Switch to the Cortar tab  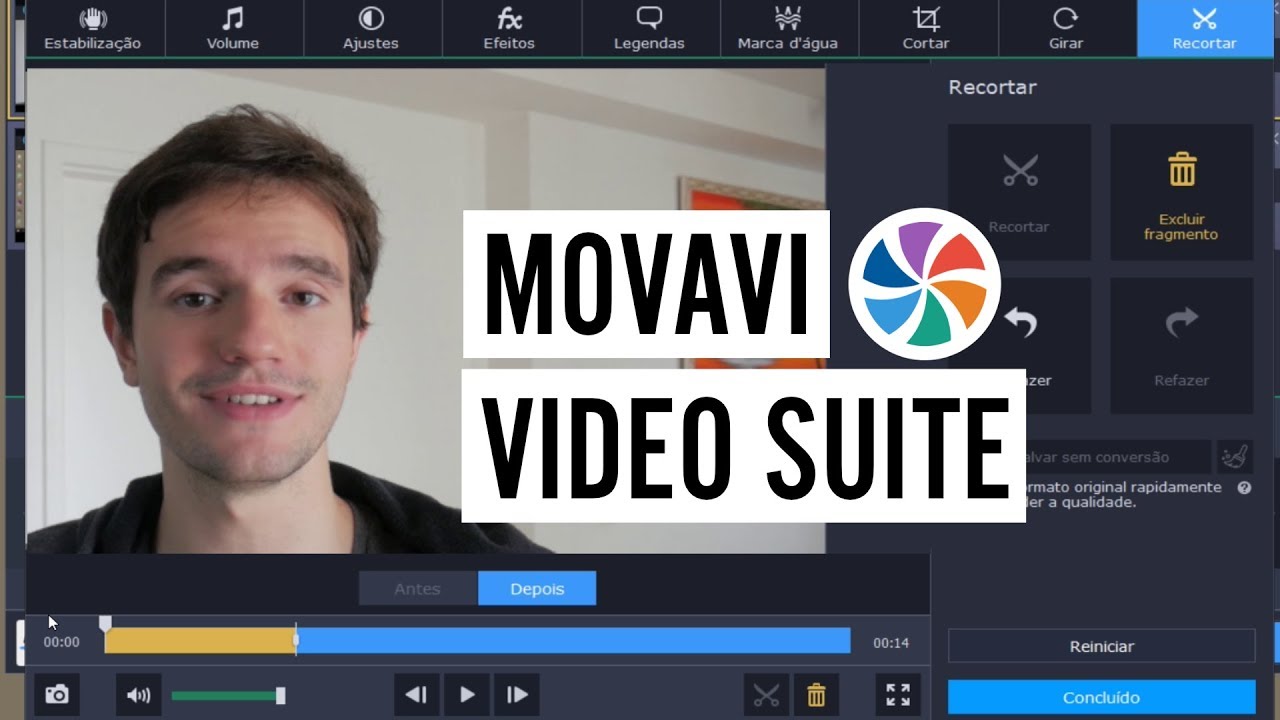pos(926,29)
